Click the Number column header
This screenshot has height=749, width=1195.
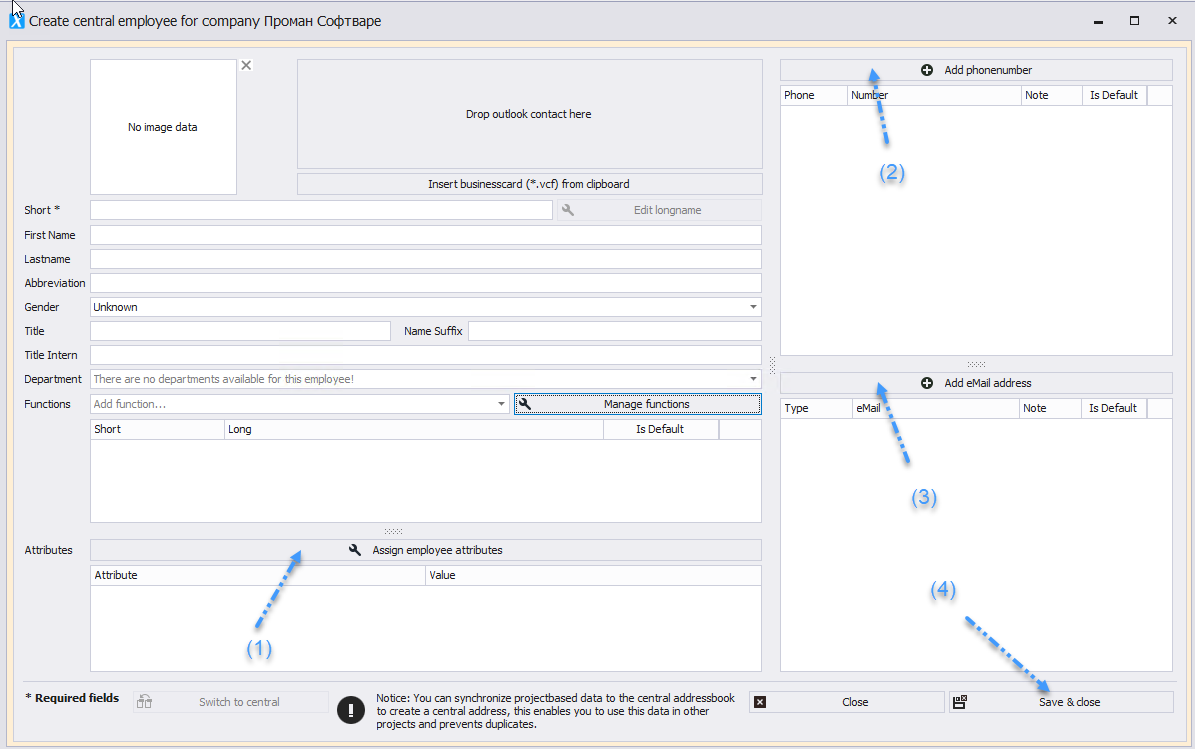934,95
